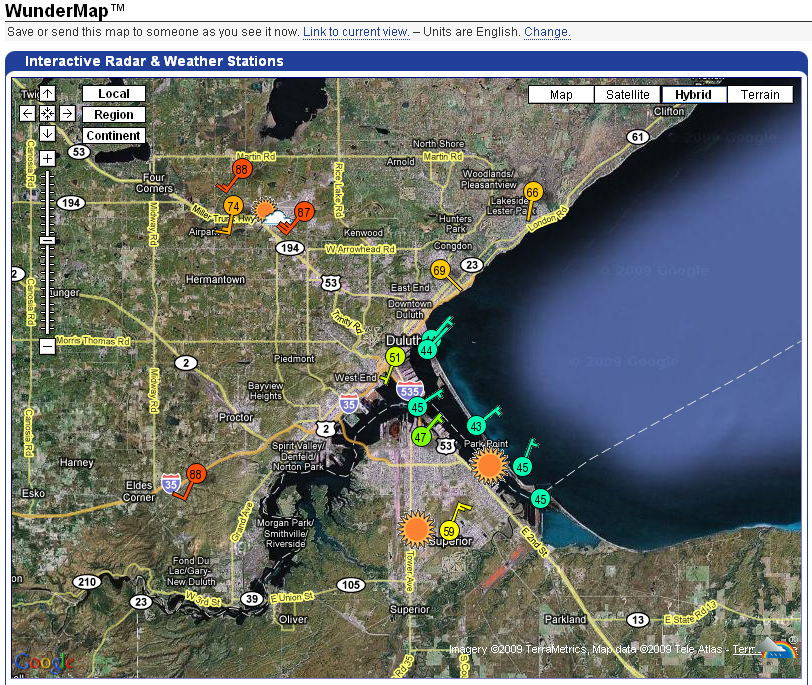Click the route 13 highway shield

[x=638, y=620]
